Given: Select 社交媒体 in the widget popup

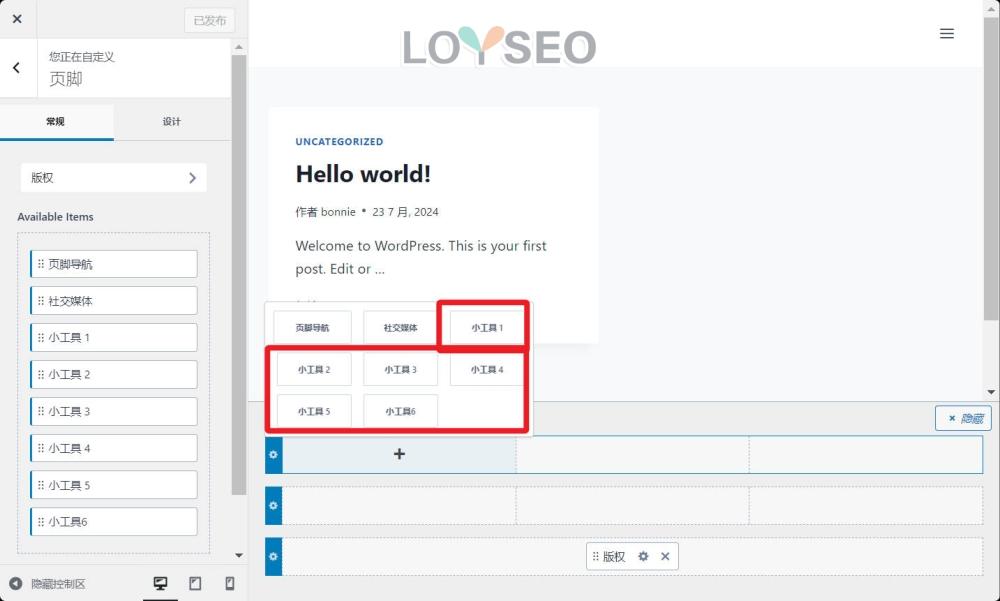Looking at the screenshot, I should tap(400, 326).
